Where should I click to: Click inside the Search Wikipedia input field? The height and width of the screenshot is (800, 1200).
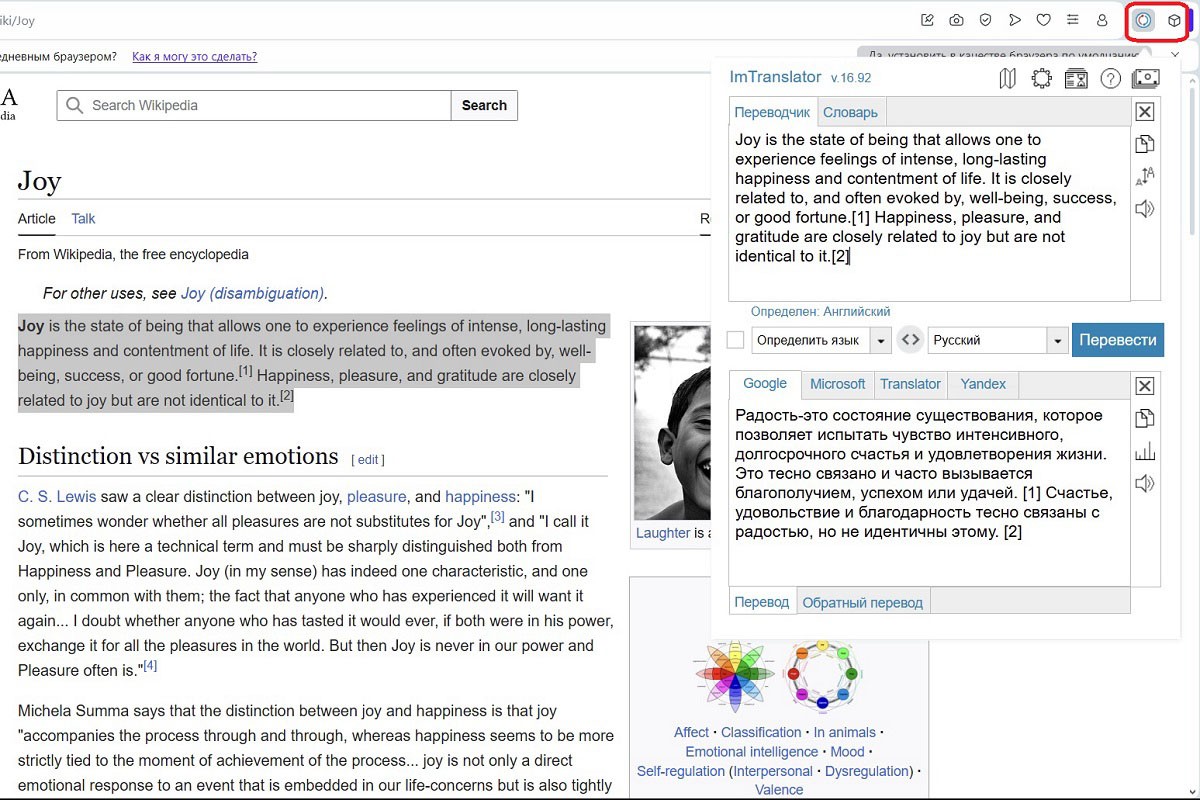point(254,105)
